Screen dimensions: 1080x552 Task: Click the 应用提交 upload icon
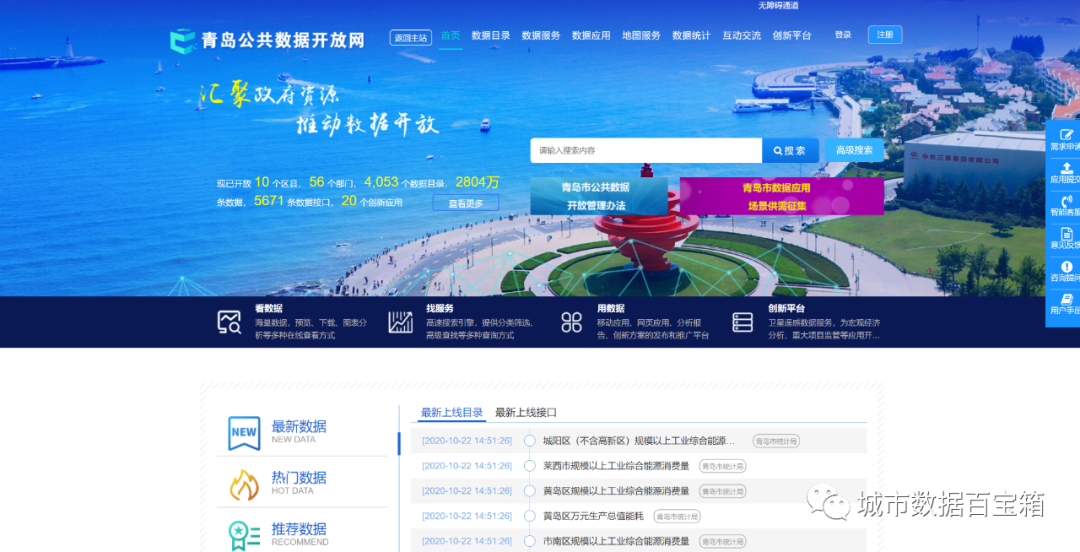pos(1066,167)
